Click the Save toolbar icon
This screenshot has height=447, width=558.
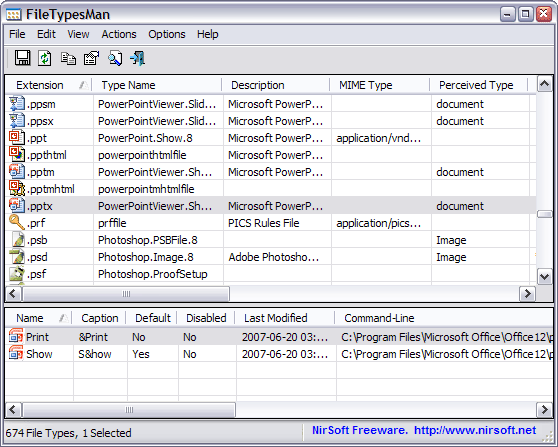(x=22, y=58)
